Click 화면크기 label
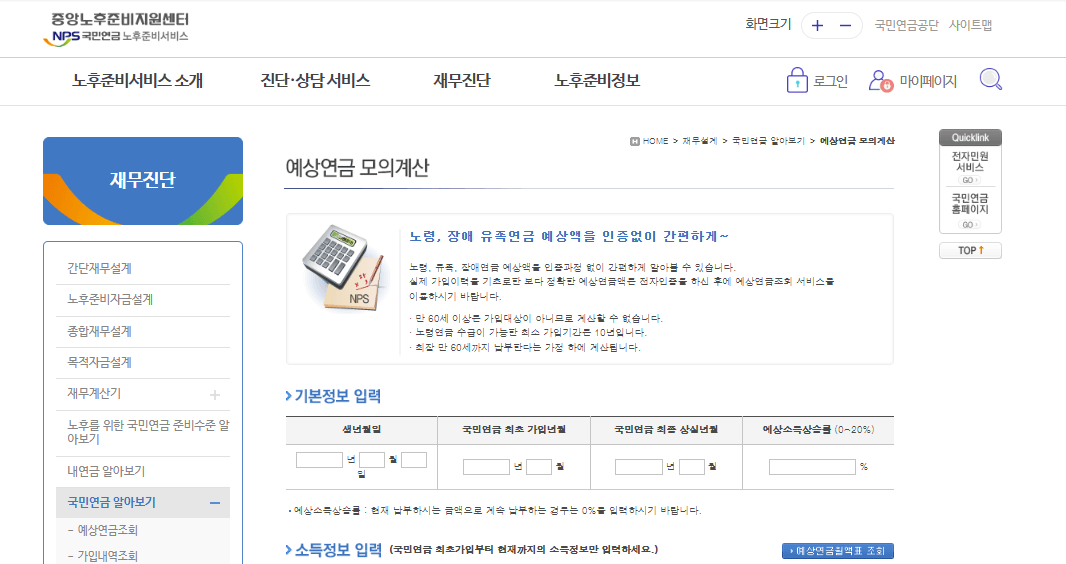This screenshot has width=1066, height=564. 768,24
